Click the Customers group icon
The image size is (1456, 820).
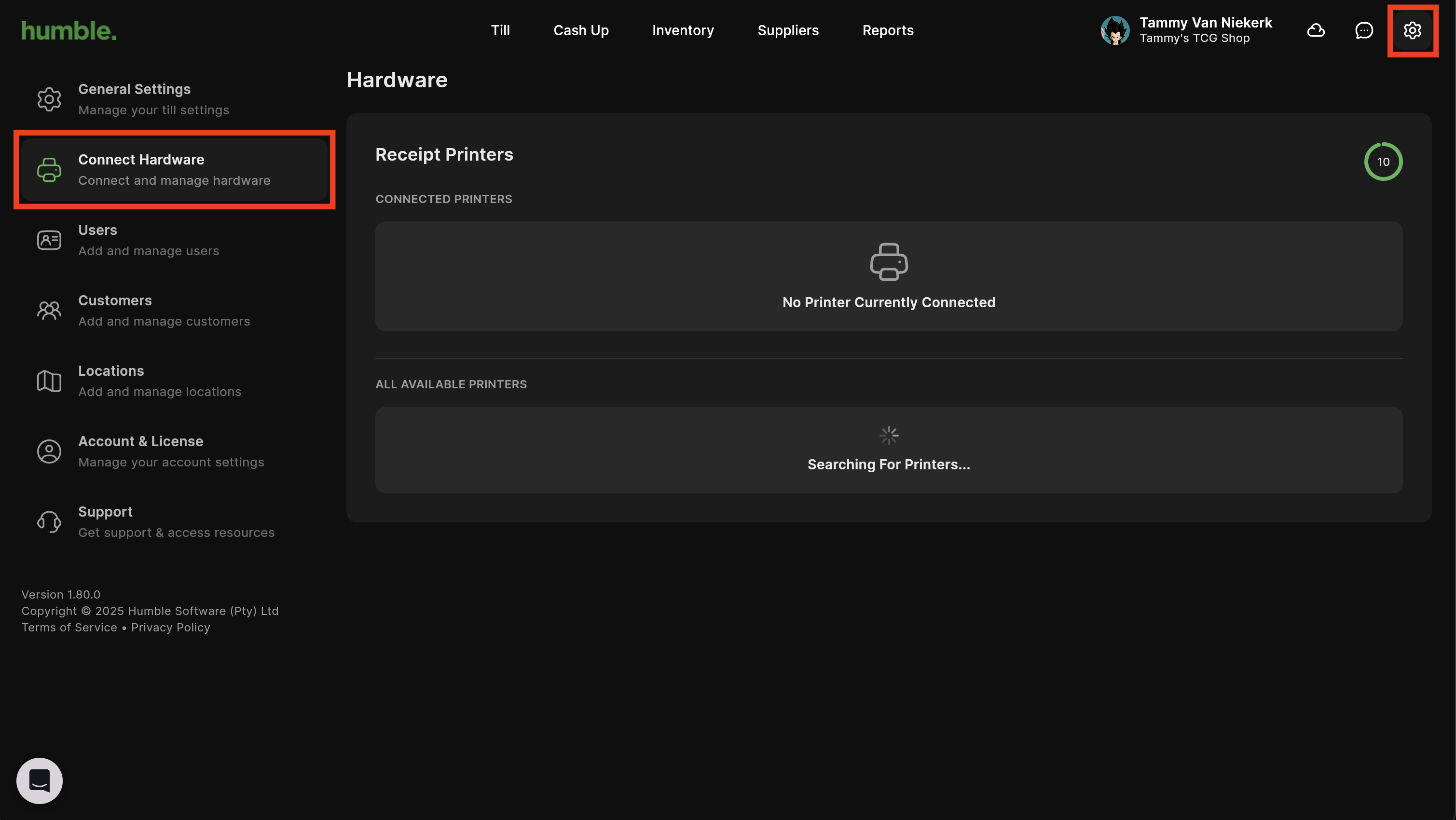coord(49,310)
